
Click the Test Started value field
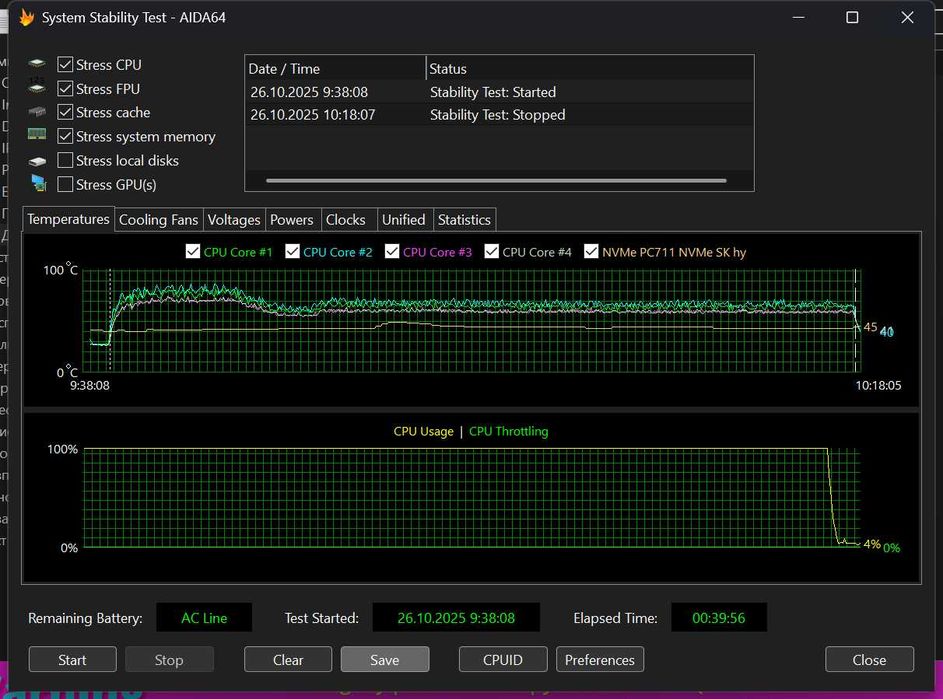[456, 618]
